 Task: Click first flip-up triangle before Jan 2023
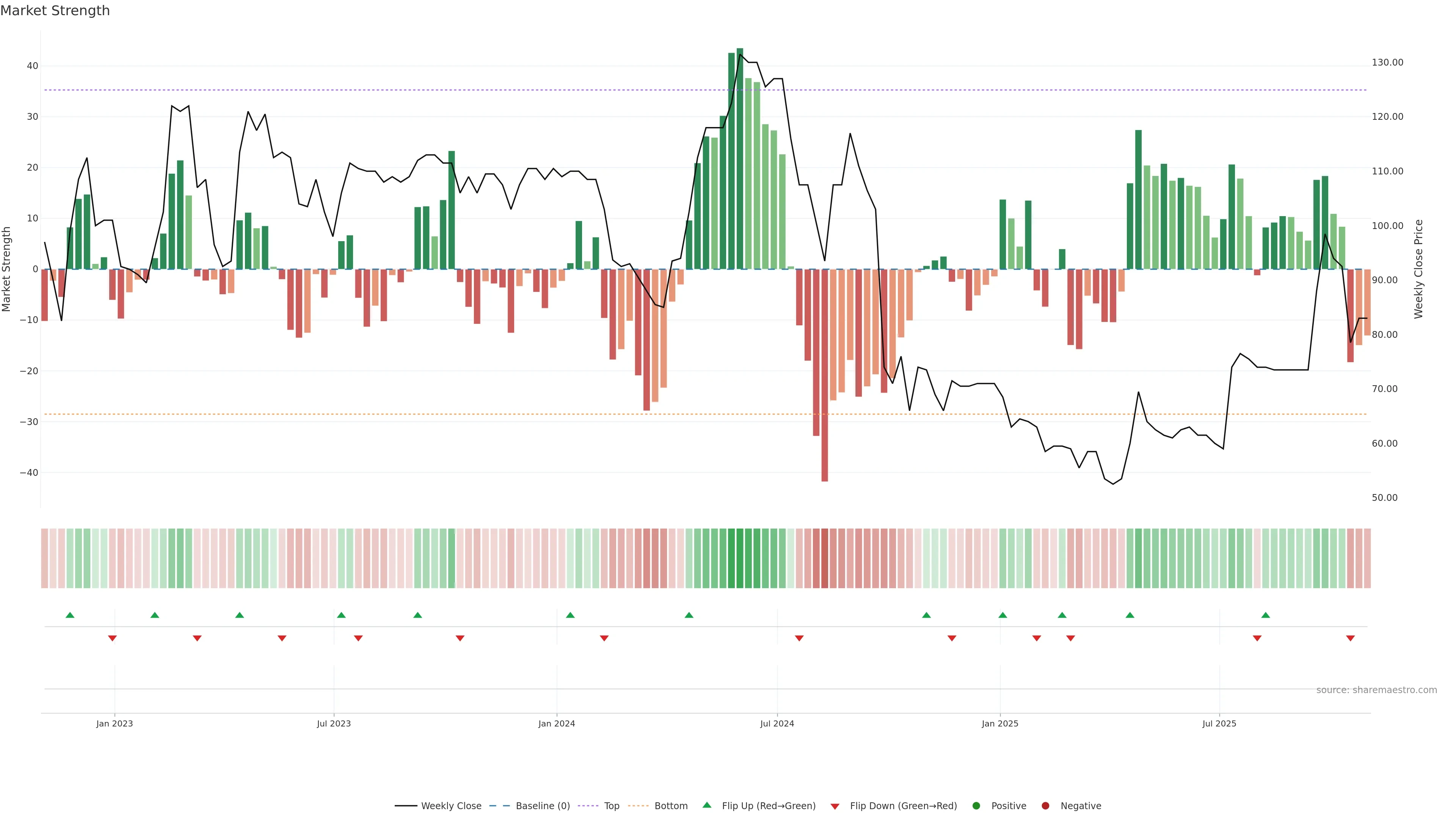[70, 615]
